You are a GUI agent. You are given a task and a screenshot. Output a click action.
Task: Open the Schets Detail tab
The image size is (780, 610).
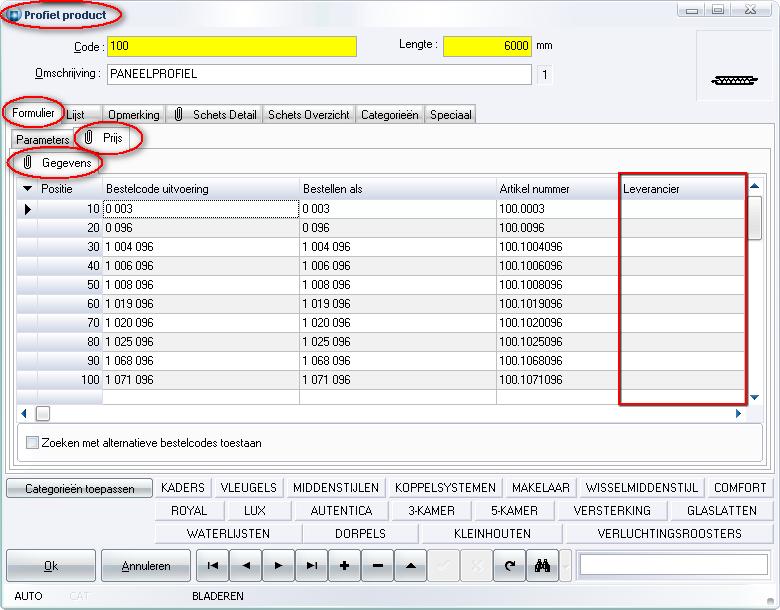[215, 115]
